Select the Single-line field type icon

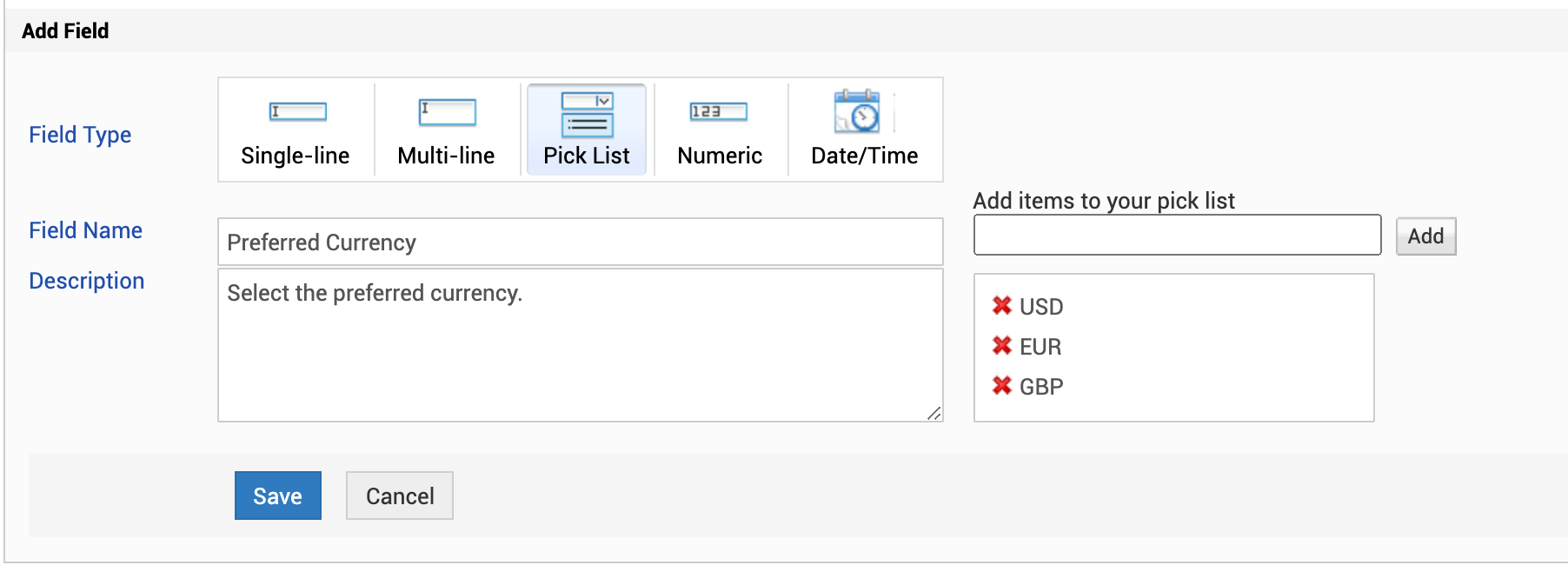tap(297, 112)
